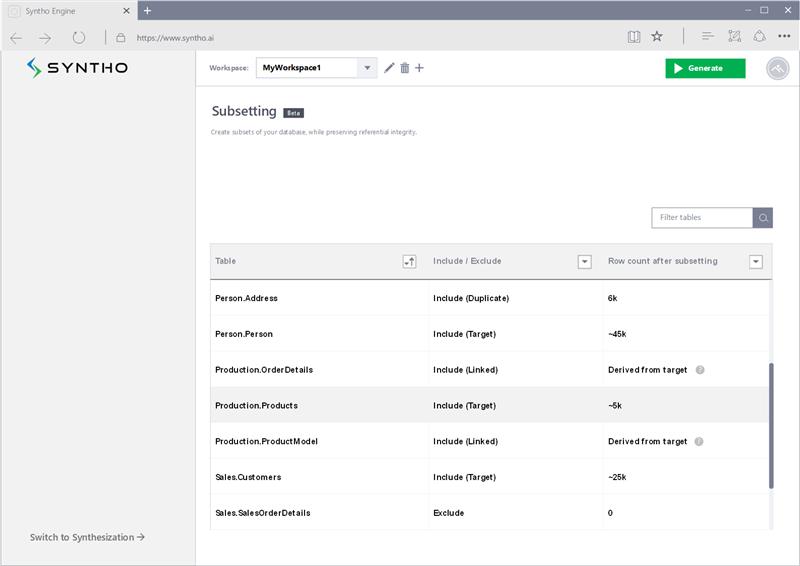Select Sales.SalesOrderDetails table name
The image size is (800, 566).
point(263,512)
